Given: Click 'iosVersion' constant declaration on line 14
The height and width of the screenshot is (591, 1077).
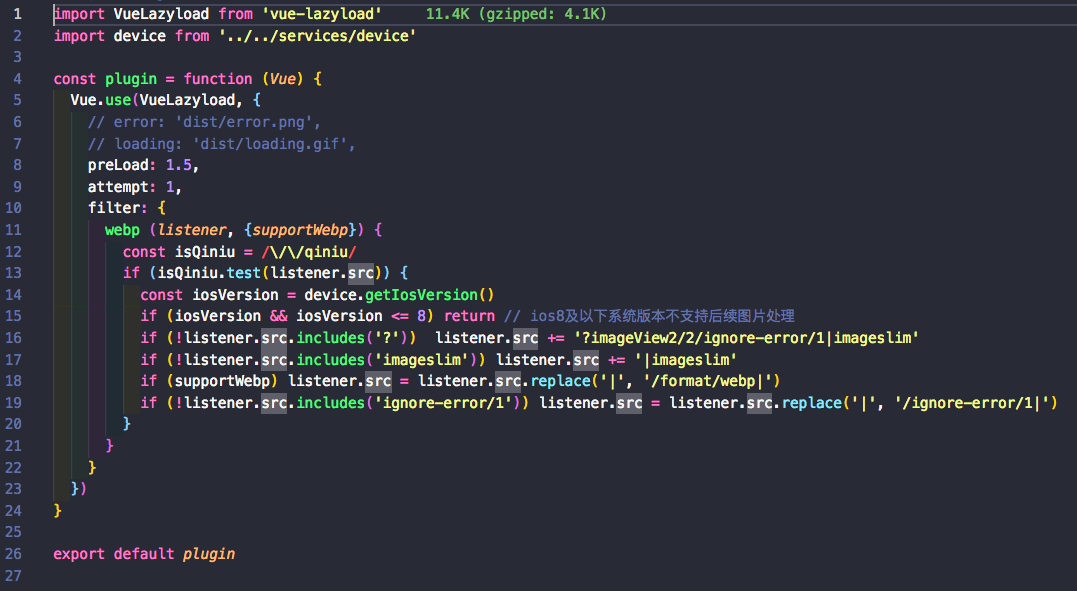Looking at the screenshot, I should [235, 294].
